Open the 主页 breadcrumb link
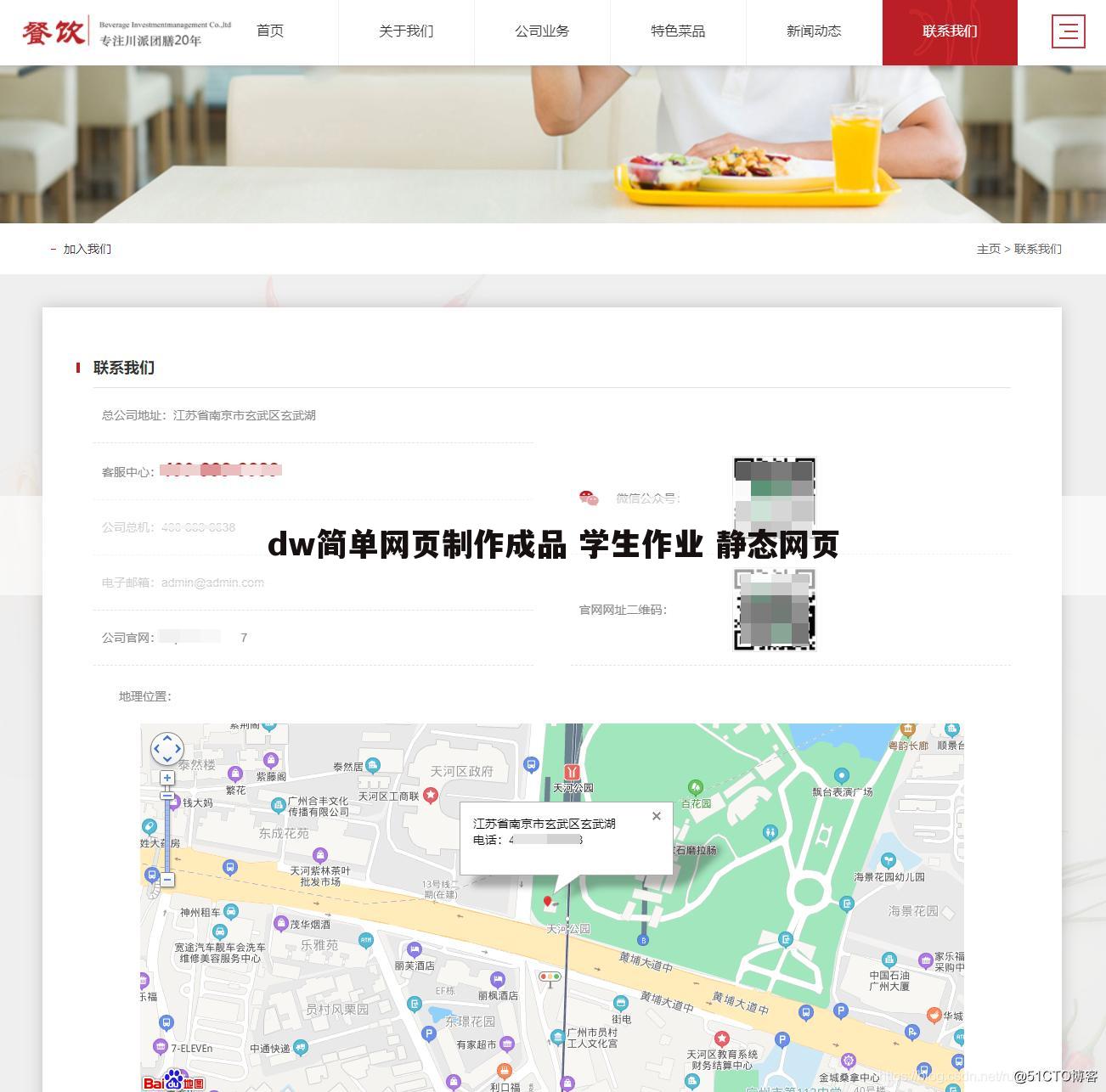This screenshot has height=1092, width=1106. [x=988, y=249]
